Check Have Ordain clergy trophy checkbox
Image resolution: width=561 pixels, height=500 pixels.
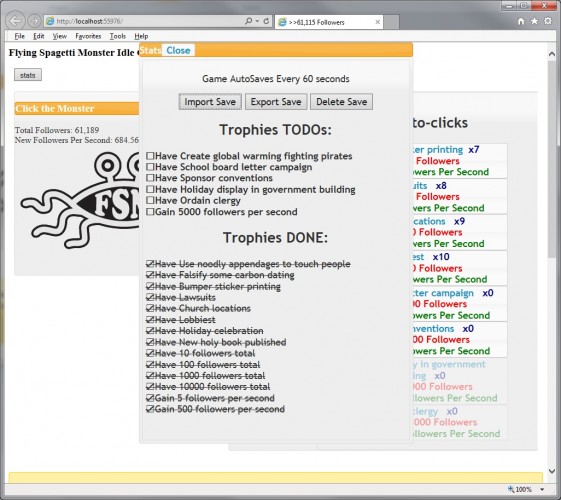pyautogui.click(x=150, y=200)
